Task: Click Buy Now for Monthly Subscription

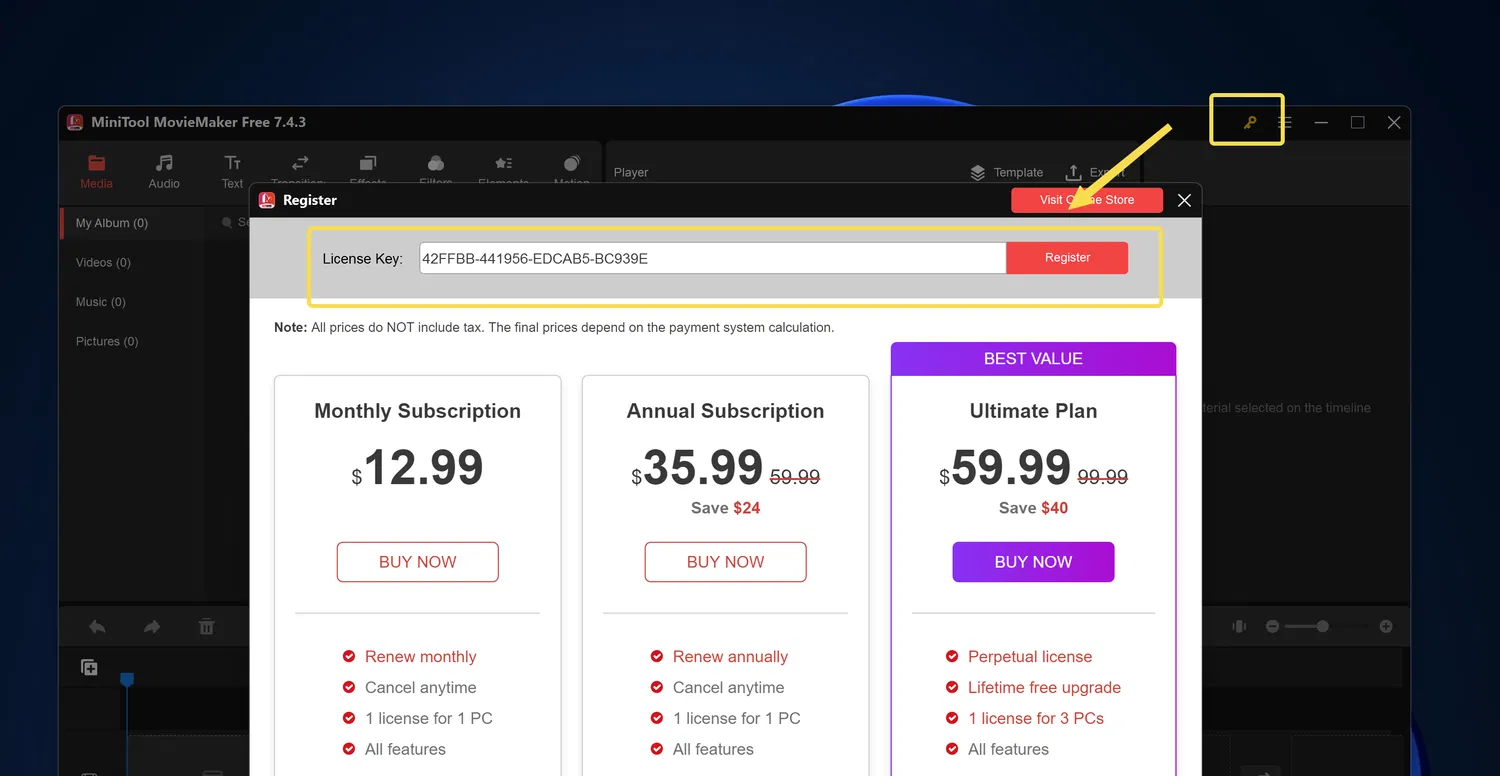Action: coord(417,562)
